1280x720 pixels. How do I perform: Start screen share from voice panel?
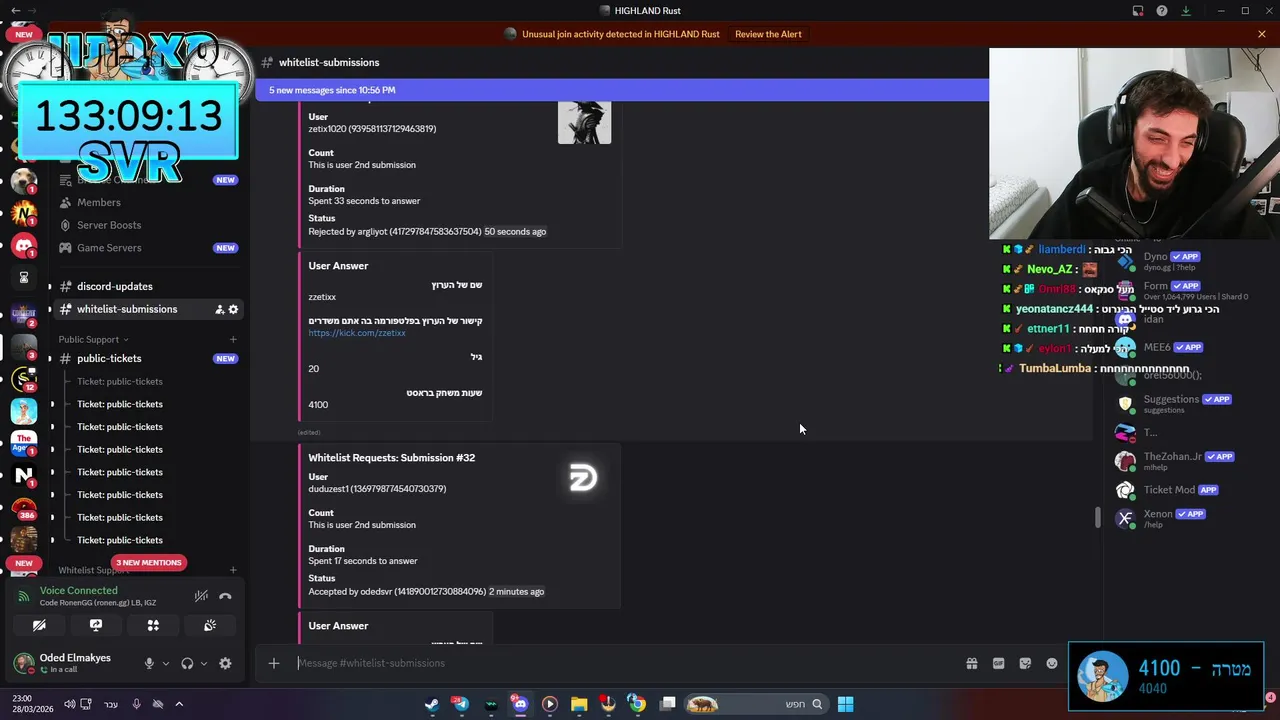tap(96, 625)
